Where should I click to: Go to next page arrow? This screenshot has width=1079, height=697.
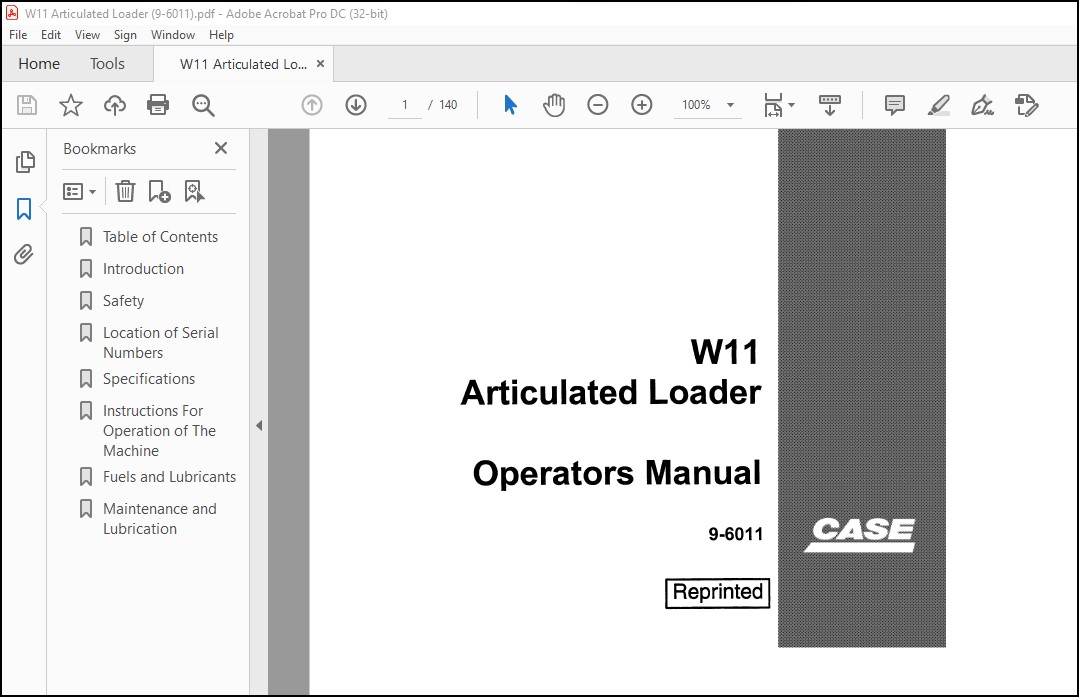pyautogui.click(x=356, y=105)
